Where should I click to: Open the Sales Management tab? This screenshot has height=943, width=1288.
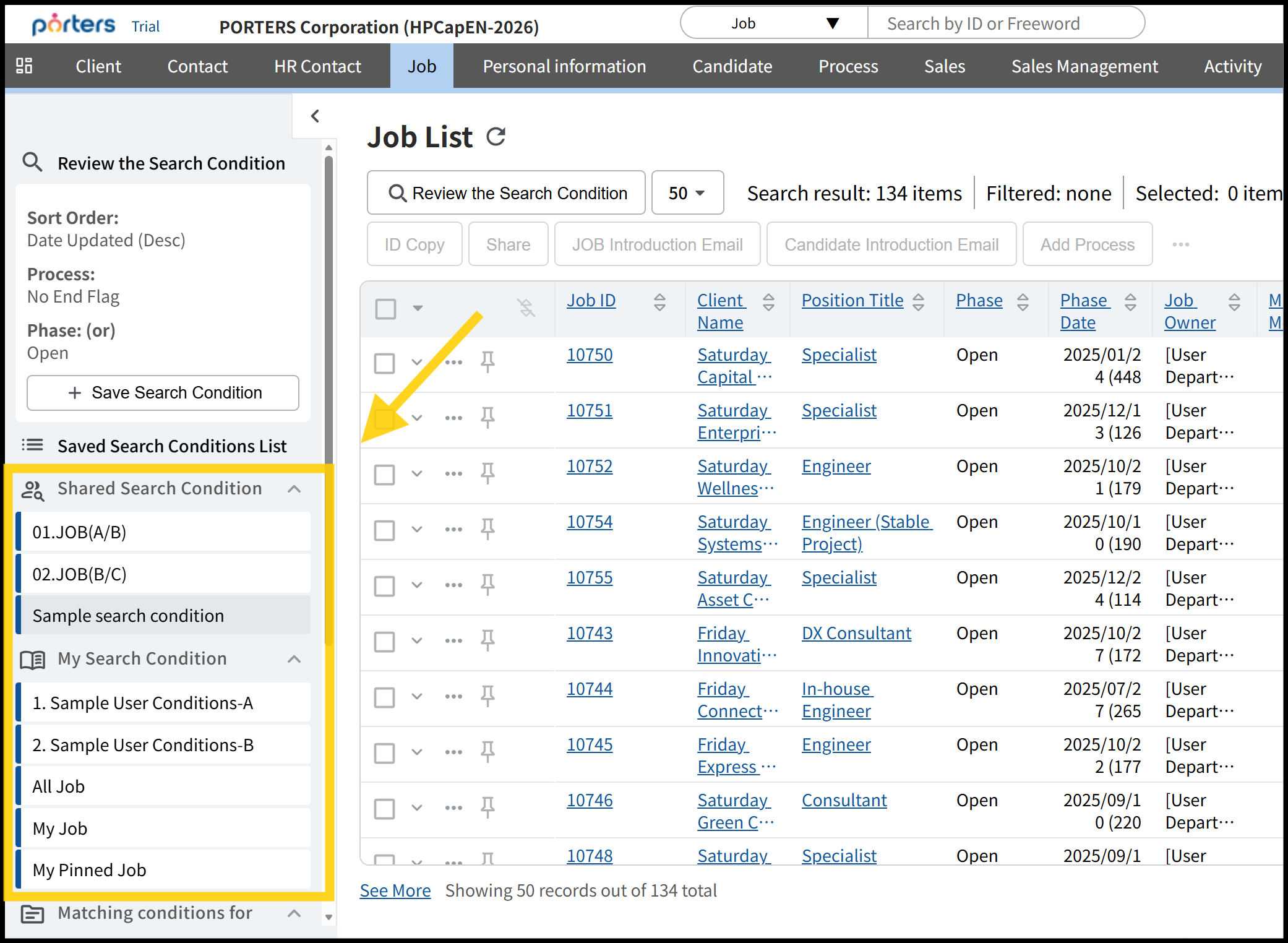point(1084,66)
